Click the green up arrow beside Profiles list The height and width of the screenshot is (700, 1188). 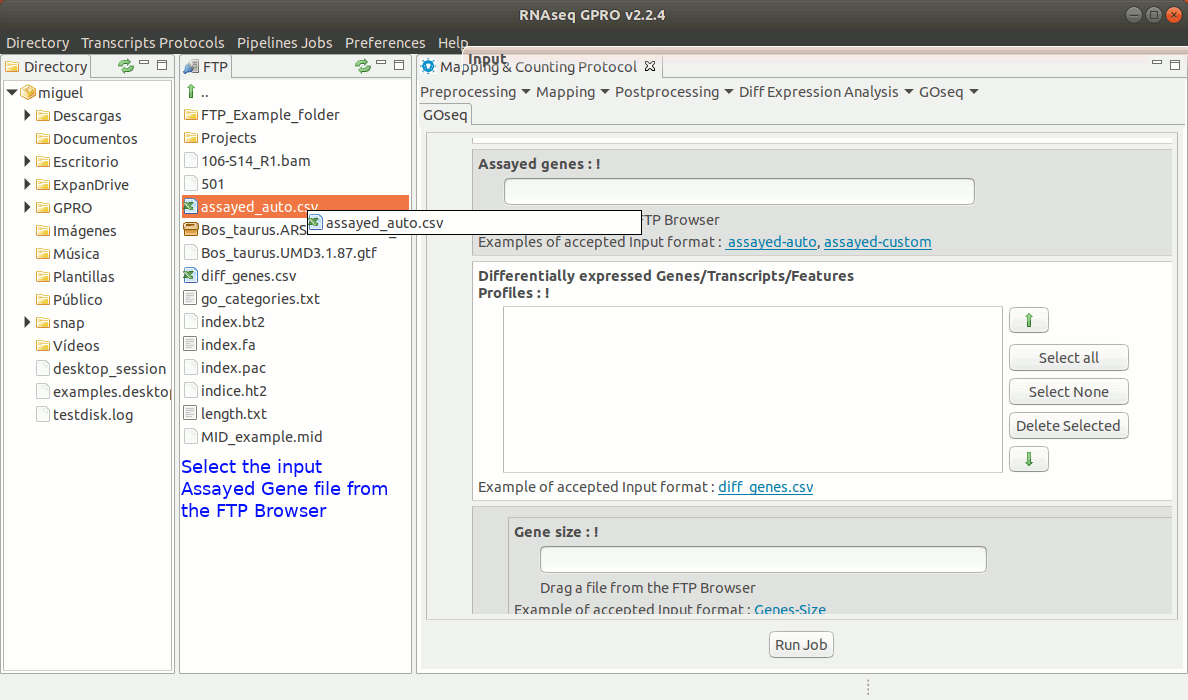pyautogui.click(x=1028, y=321)
